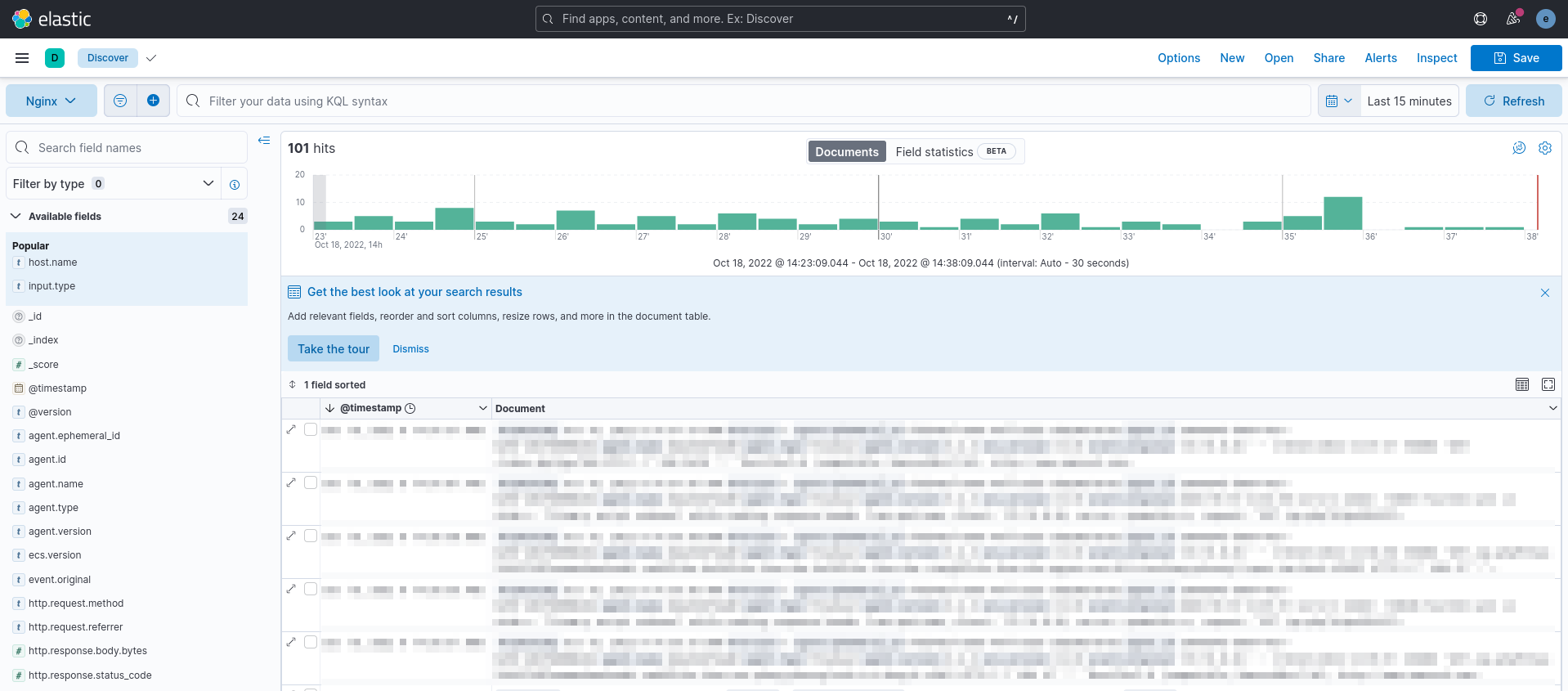This screenshot has width=1568, height=691.
Task: Open the newsfeed notifications icon
Action: pos(1513,19)
